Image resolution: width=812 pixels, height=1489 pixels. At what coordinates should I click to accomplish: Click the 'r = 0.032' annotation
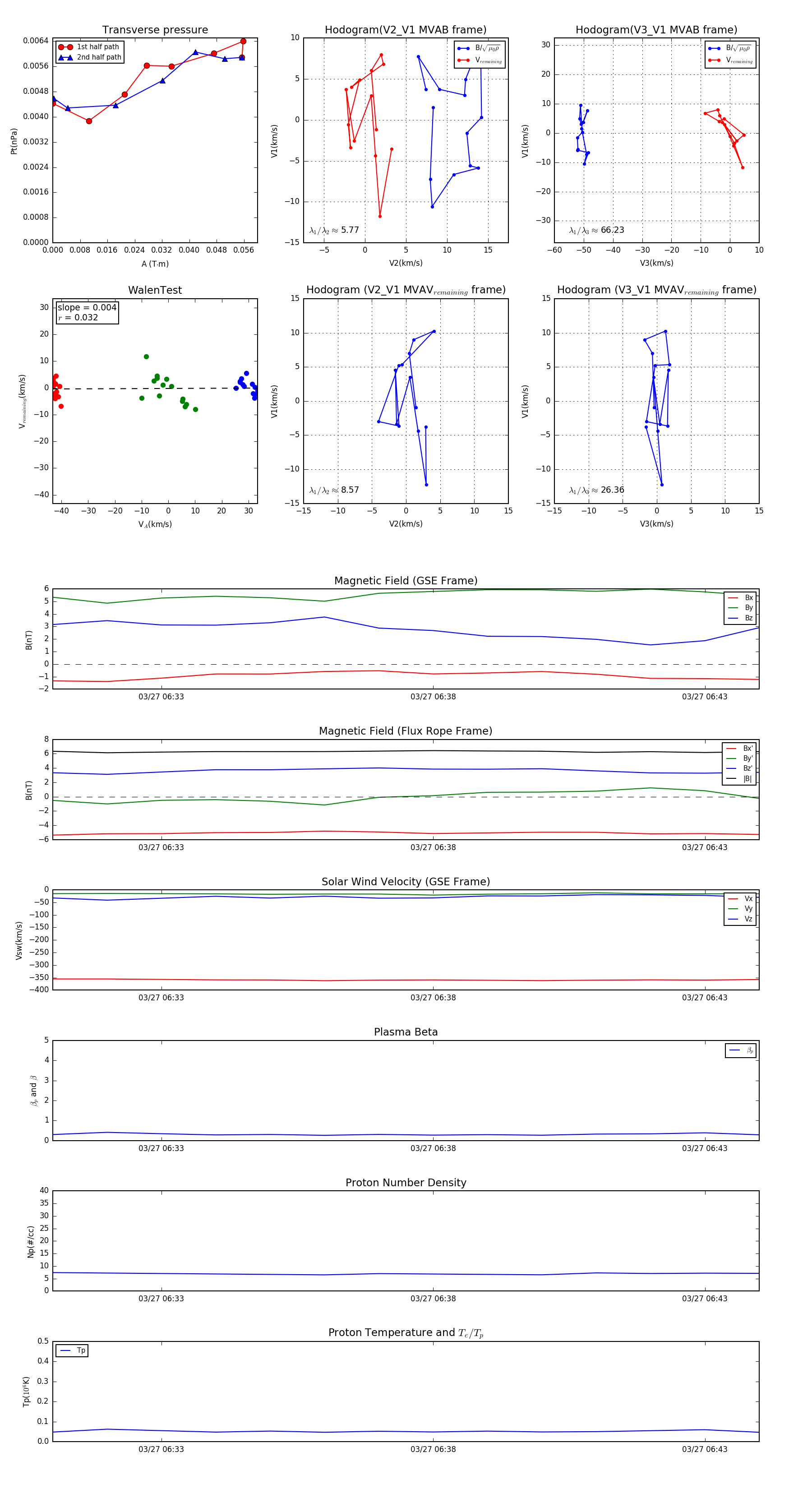pyautogui.click(x=78, y=318)
